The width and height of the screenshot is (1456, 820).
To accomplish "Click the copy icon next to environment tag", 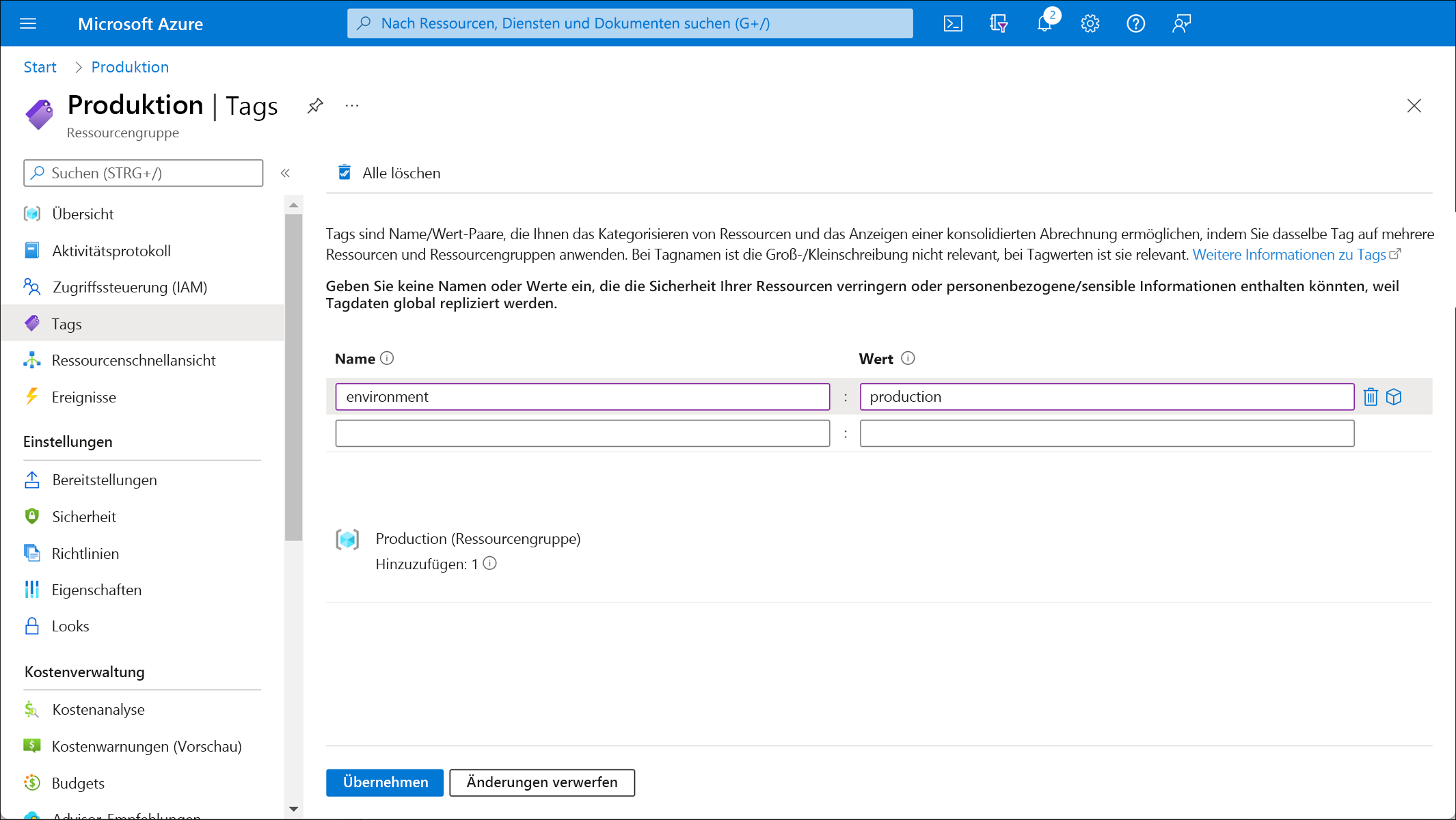I will point(1395,397).
